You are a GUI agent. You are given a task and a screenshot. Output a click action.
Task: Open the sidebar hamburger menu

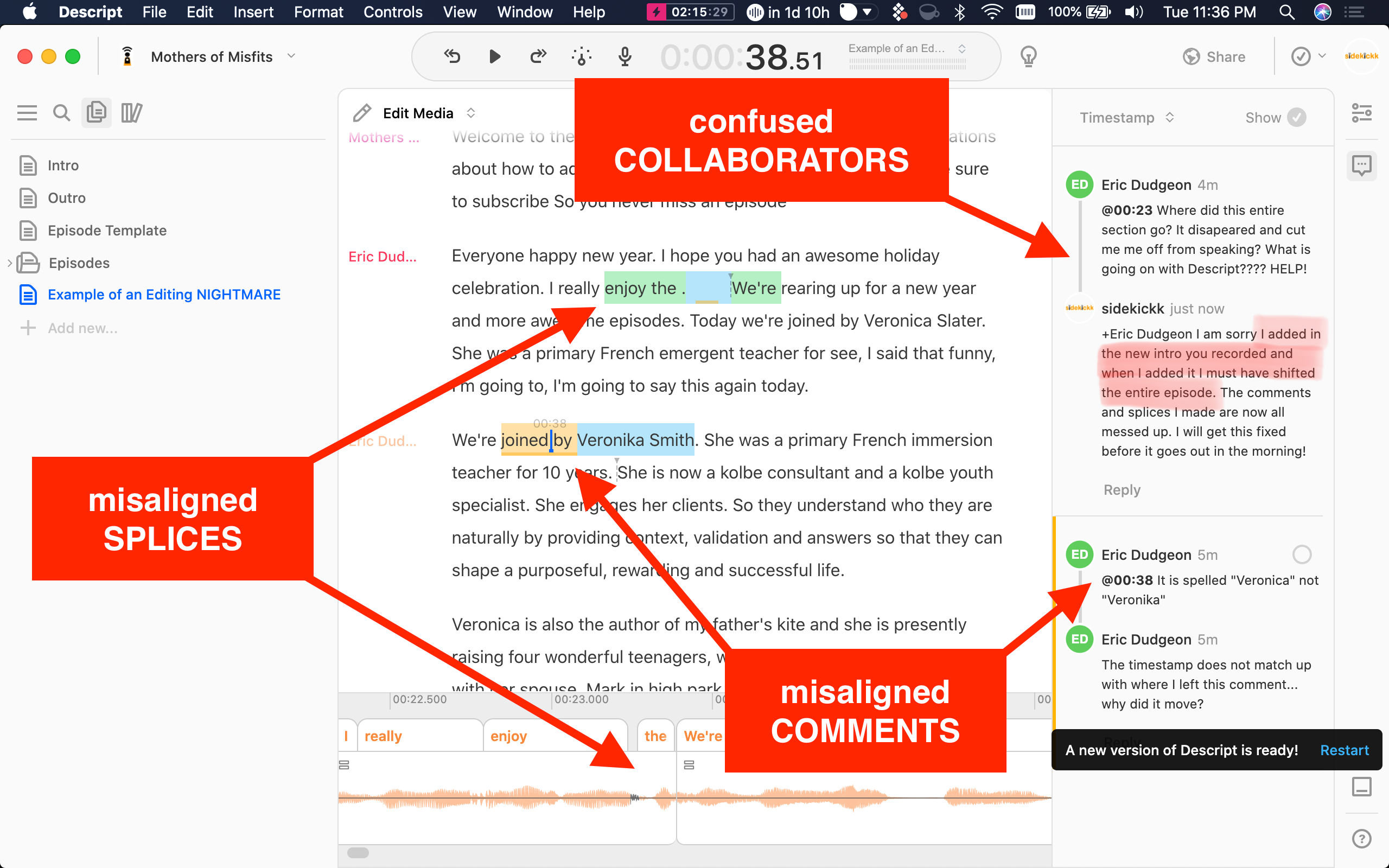pyautogui.click(x=27, y=112)
